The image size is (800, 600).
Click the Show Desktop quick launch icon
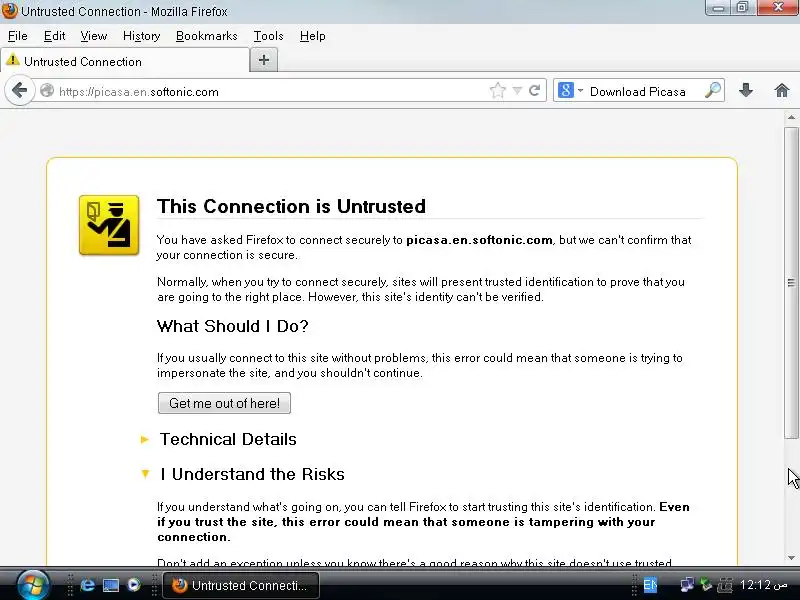pyautogui.click(x=111, y=585)
